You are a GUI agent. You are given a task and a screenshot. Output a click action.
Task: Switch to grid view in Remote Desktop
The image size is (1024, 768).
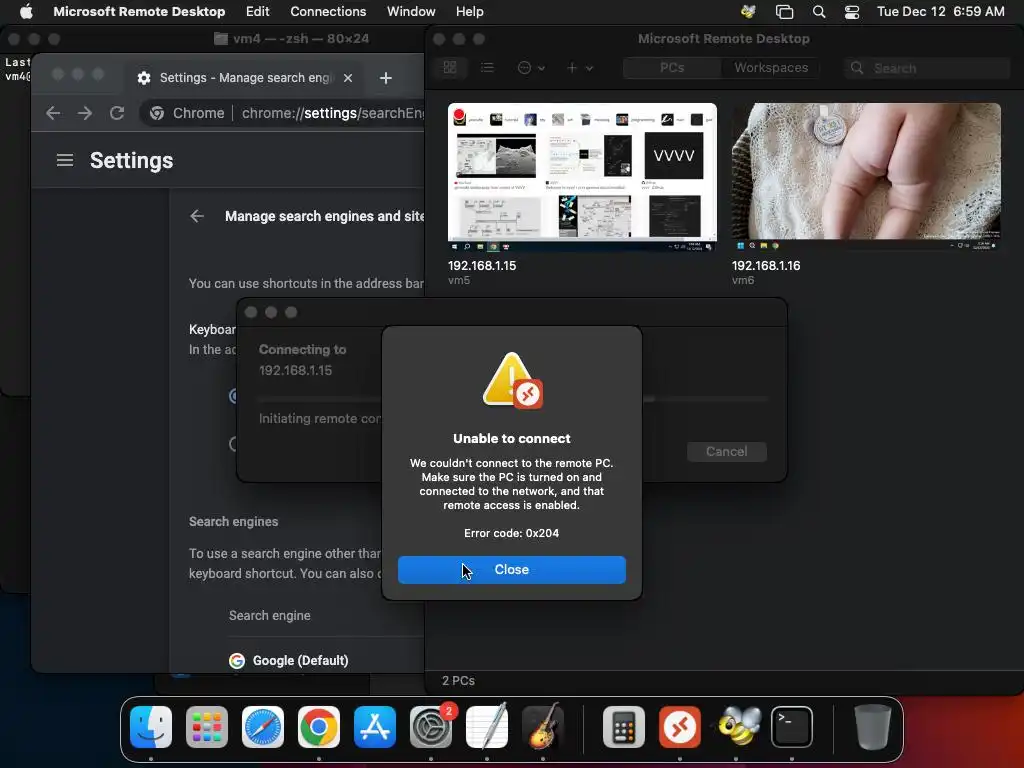coord(450,67)
